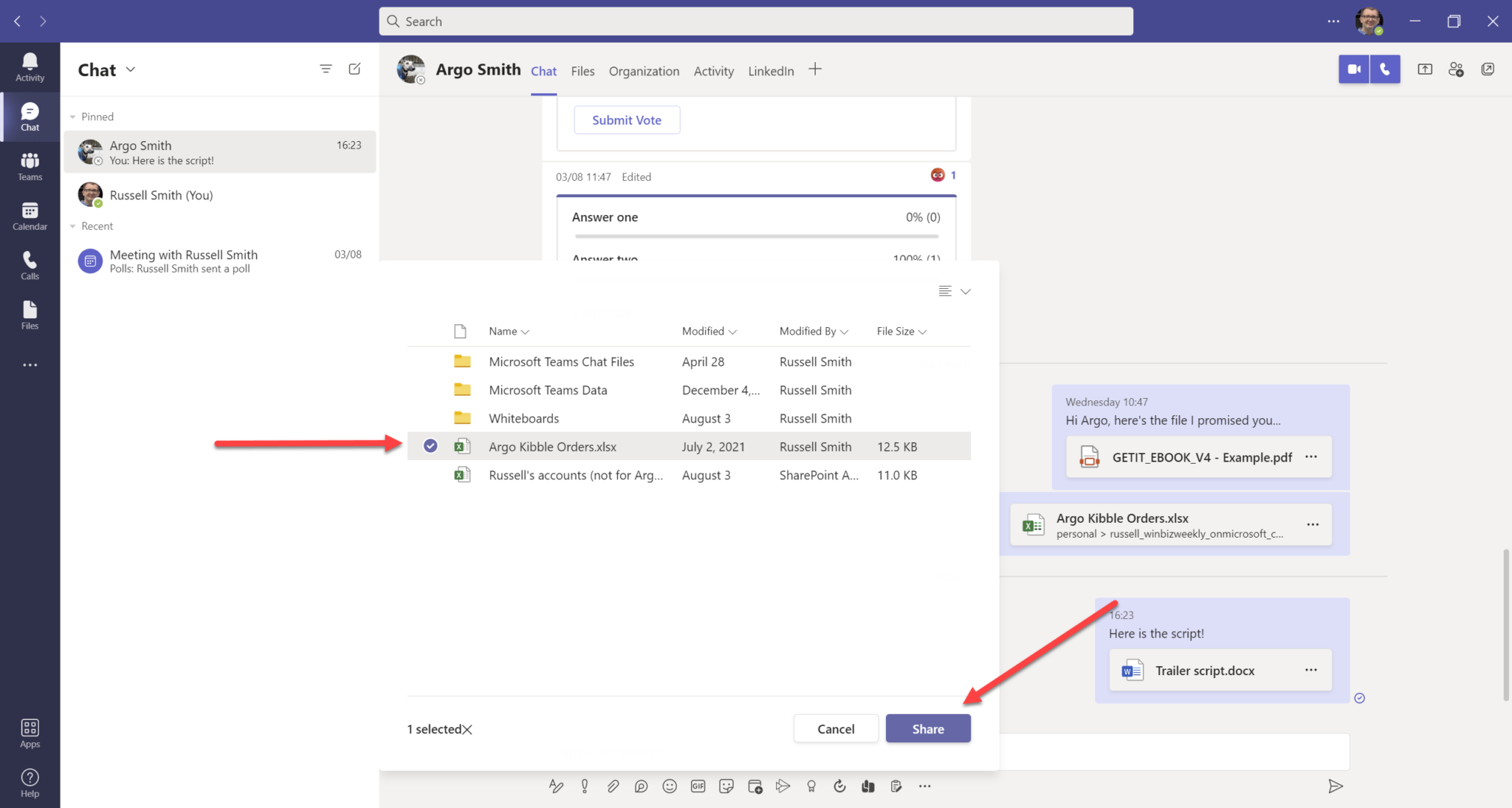
Task: Collapse the Pinned chats group
Action: tap(73, 117)
